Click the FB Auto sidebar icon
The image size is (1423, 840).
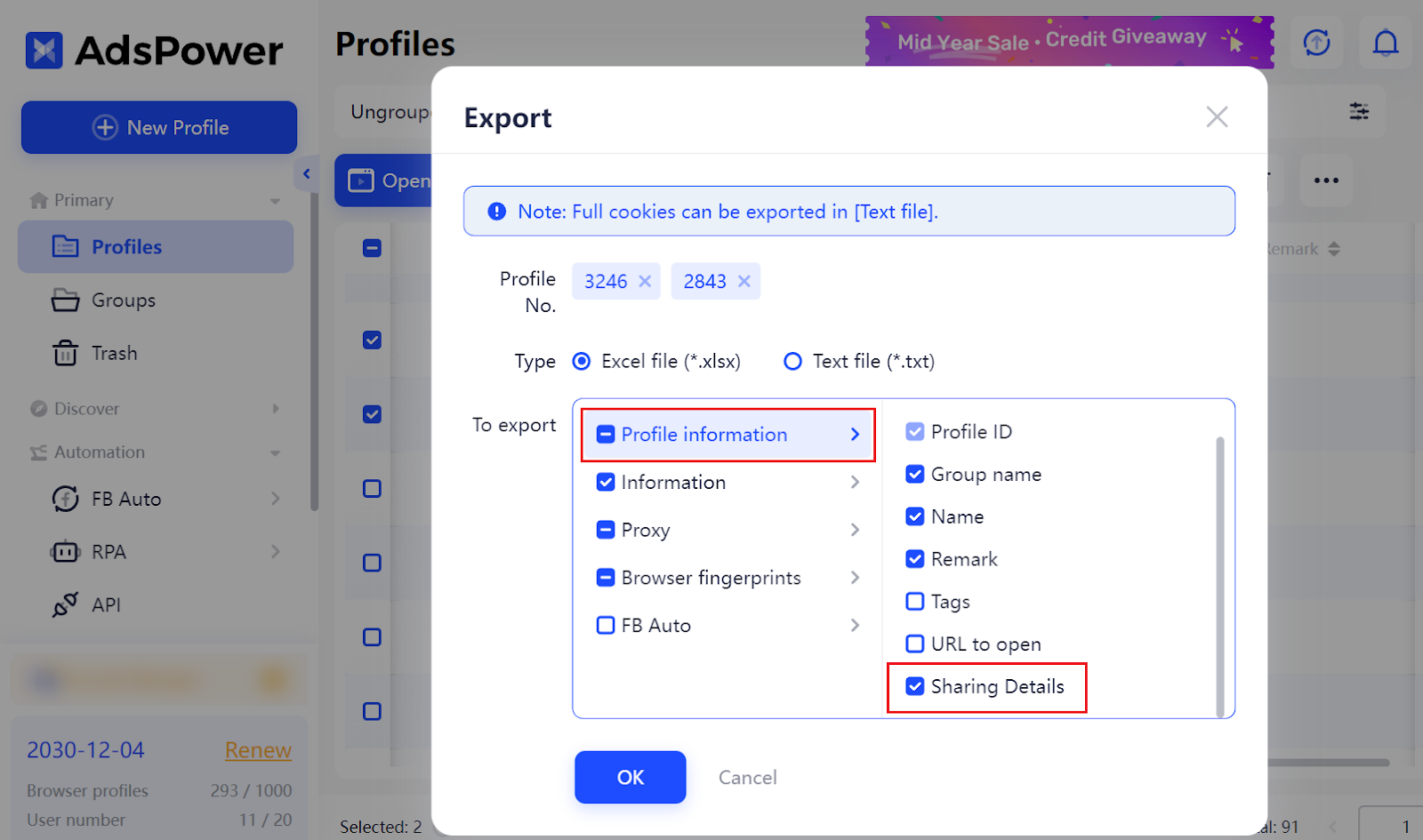(x=65, y=499)
